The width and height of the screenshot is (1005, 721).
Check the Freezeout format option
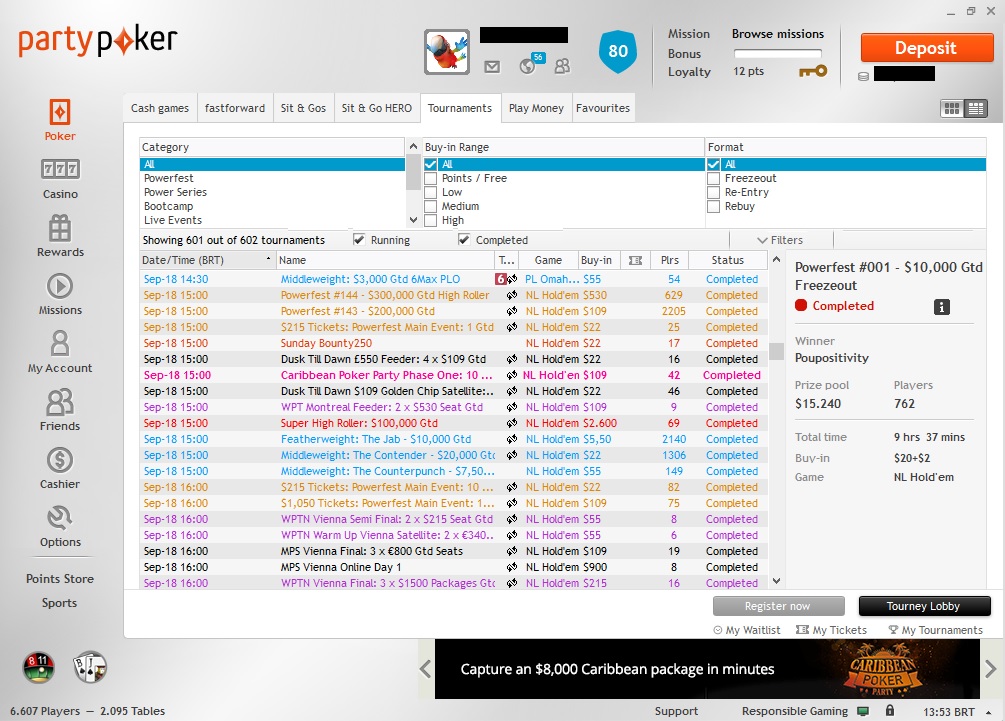(713, 178)
